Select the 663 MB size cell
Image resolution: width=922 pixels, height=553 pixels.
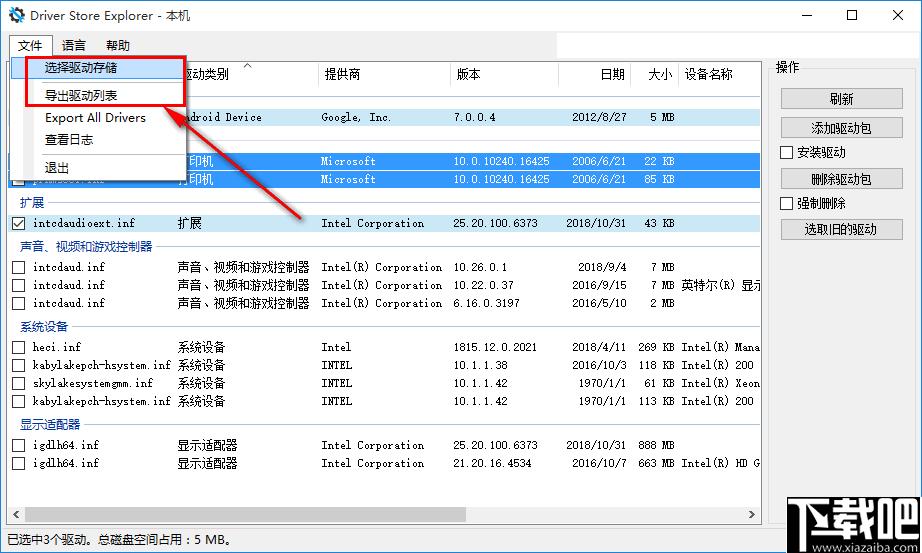(x=656, y=464)
